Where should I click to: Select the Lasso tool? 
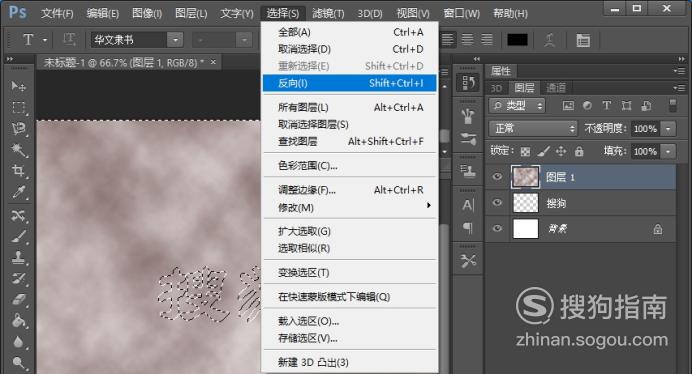coord(18,128)
